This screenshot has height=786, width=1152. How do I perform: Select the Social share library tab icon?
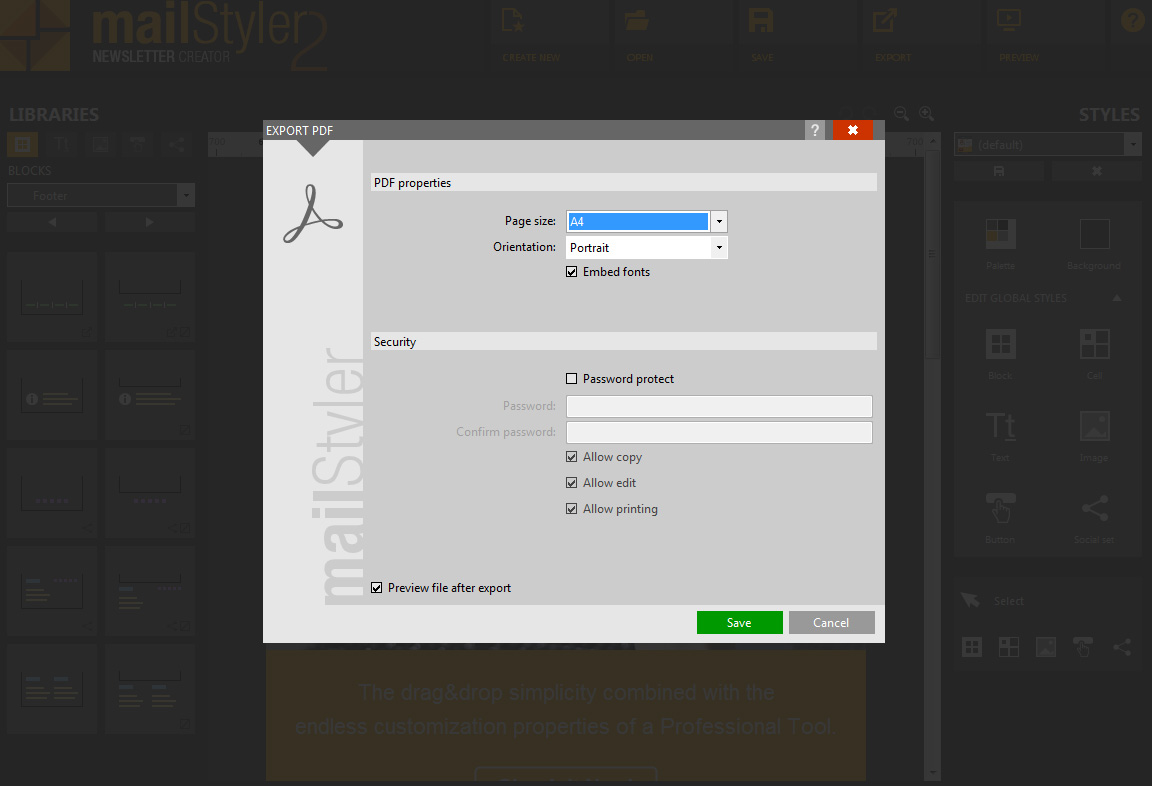(x=176, y=144)
